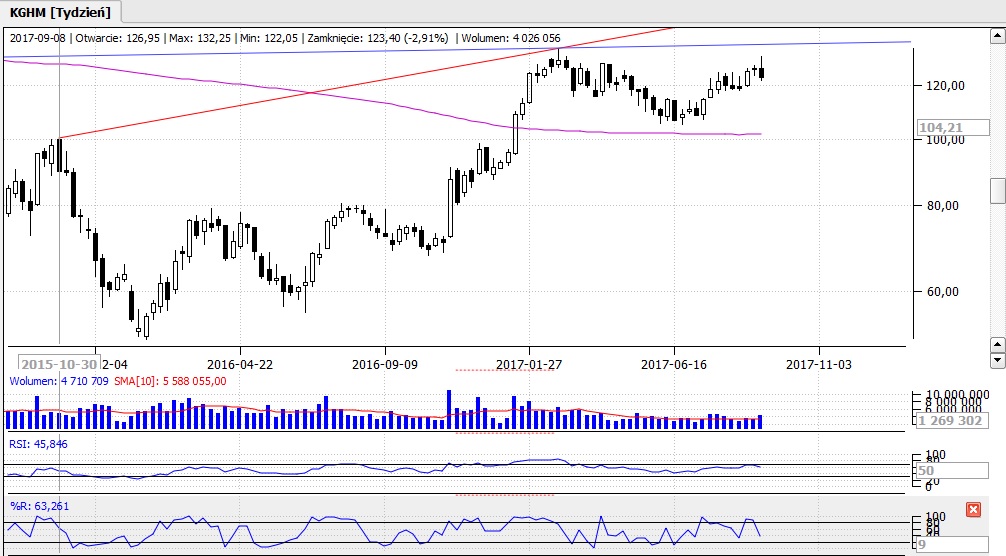Click the 1 269 302 volume value box
Viewport: 1006px width, 556px height.
[950, 421]
